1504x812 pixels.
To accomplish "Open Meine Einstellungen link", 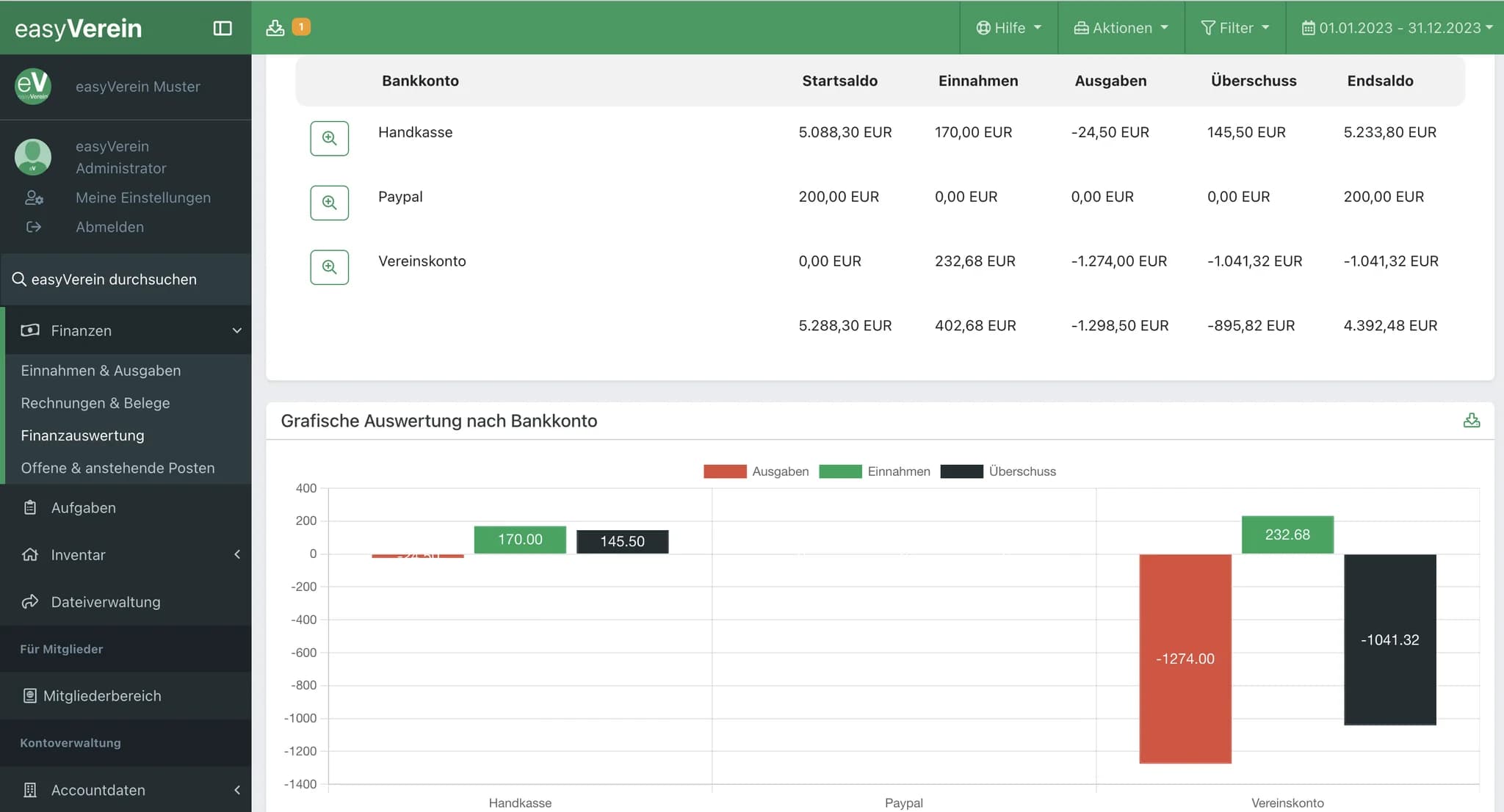I will pyautogui.click(x=143, y=197).
